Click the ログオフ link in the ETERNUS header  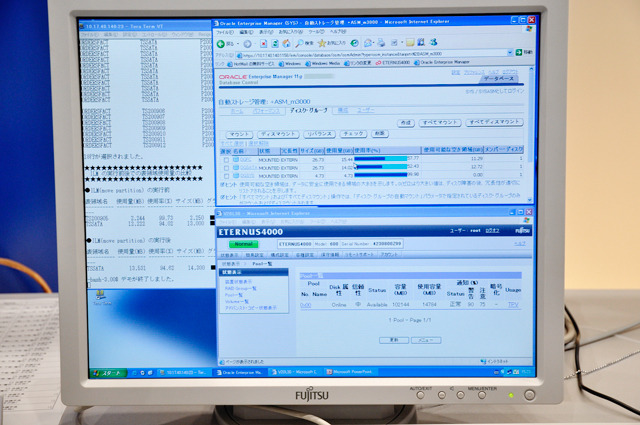pos(492,231)
